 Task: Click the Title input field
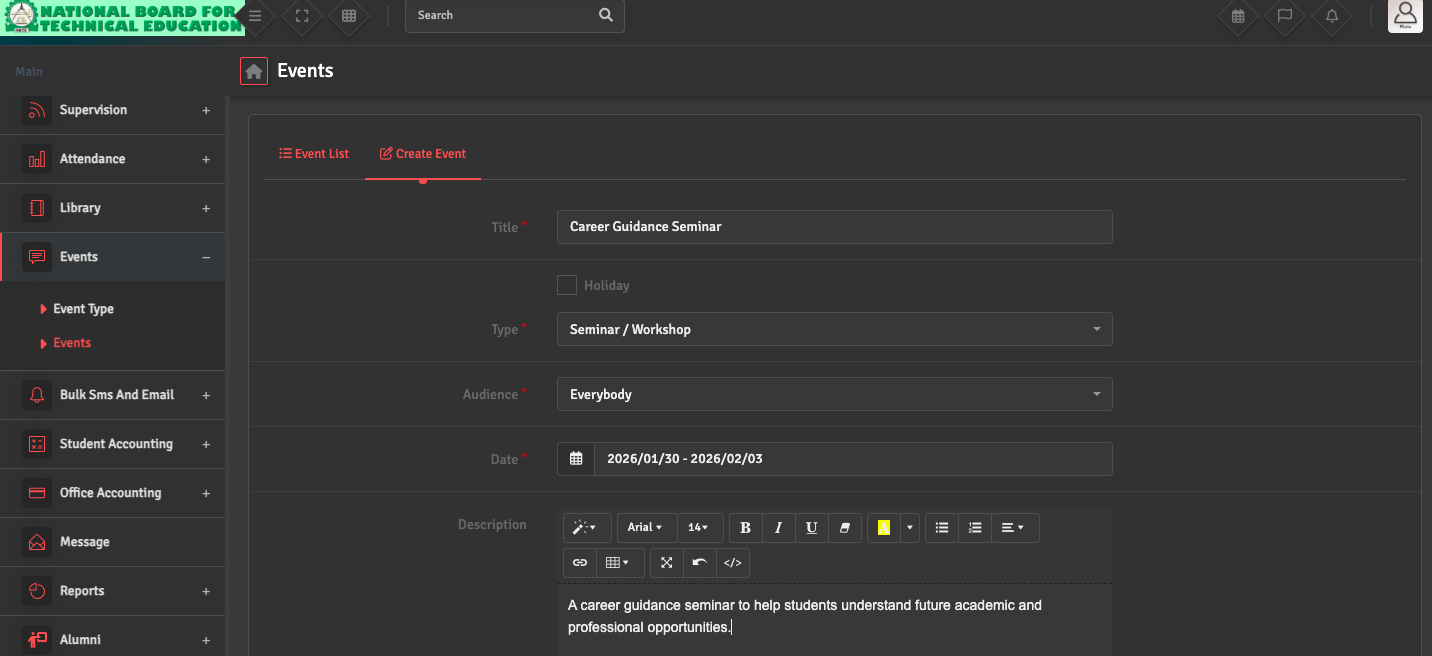tap(834, 227)
